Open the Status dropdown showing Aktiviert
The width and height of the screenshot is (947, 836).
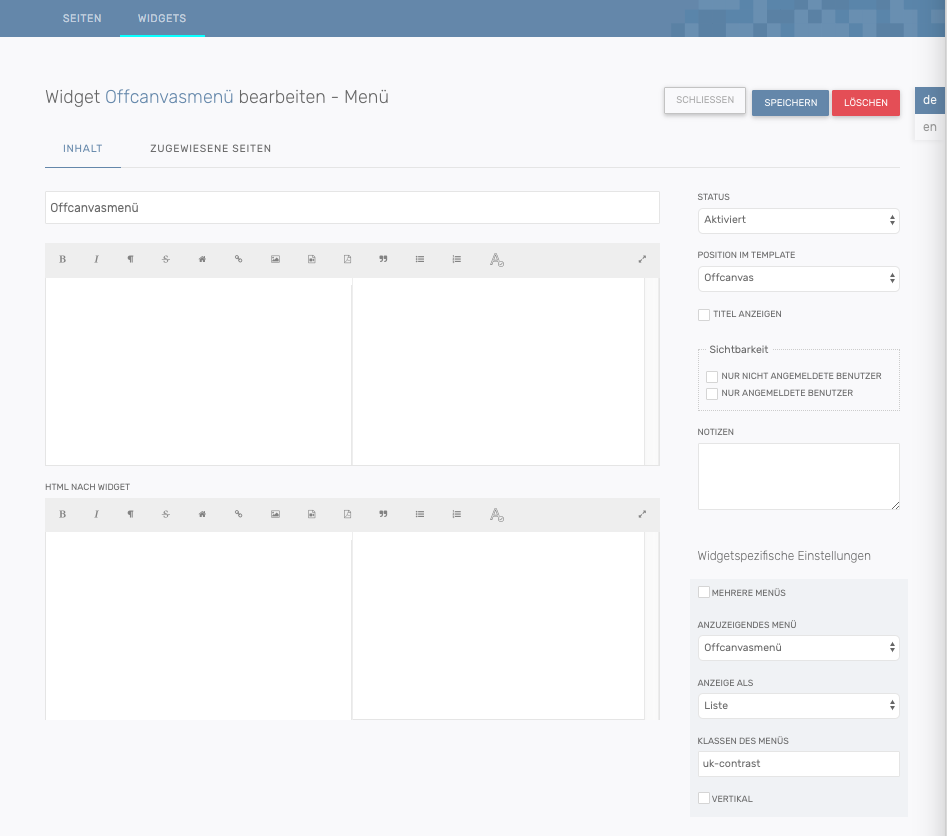pyautogui.click(x=798, y=220)
